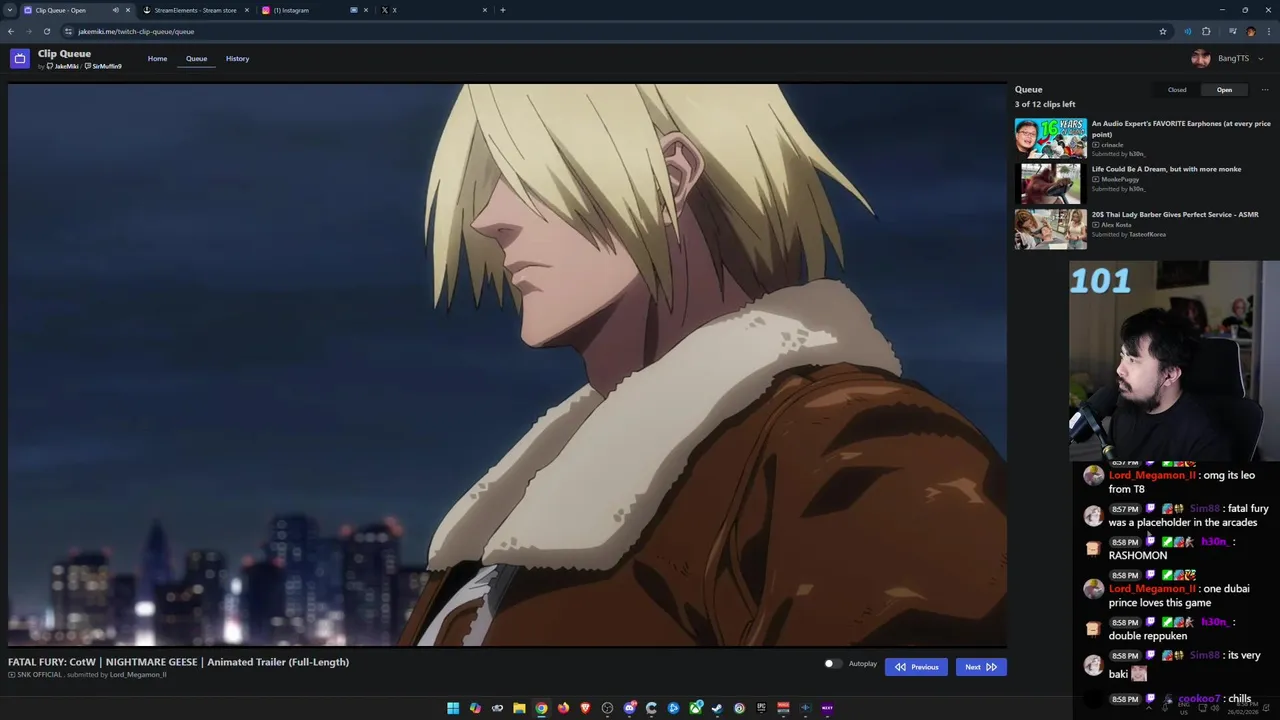
Task: Open the JakeMiki GitHub author link
Action: coord(62,67)
